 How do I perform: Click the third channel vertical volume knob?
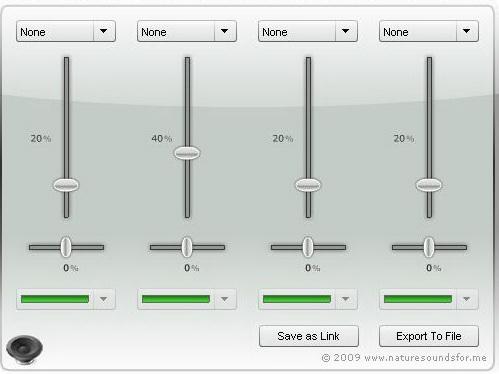pos(308,185)
